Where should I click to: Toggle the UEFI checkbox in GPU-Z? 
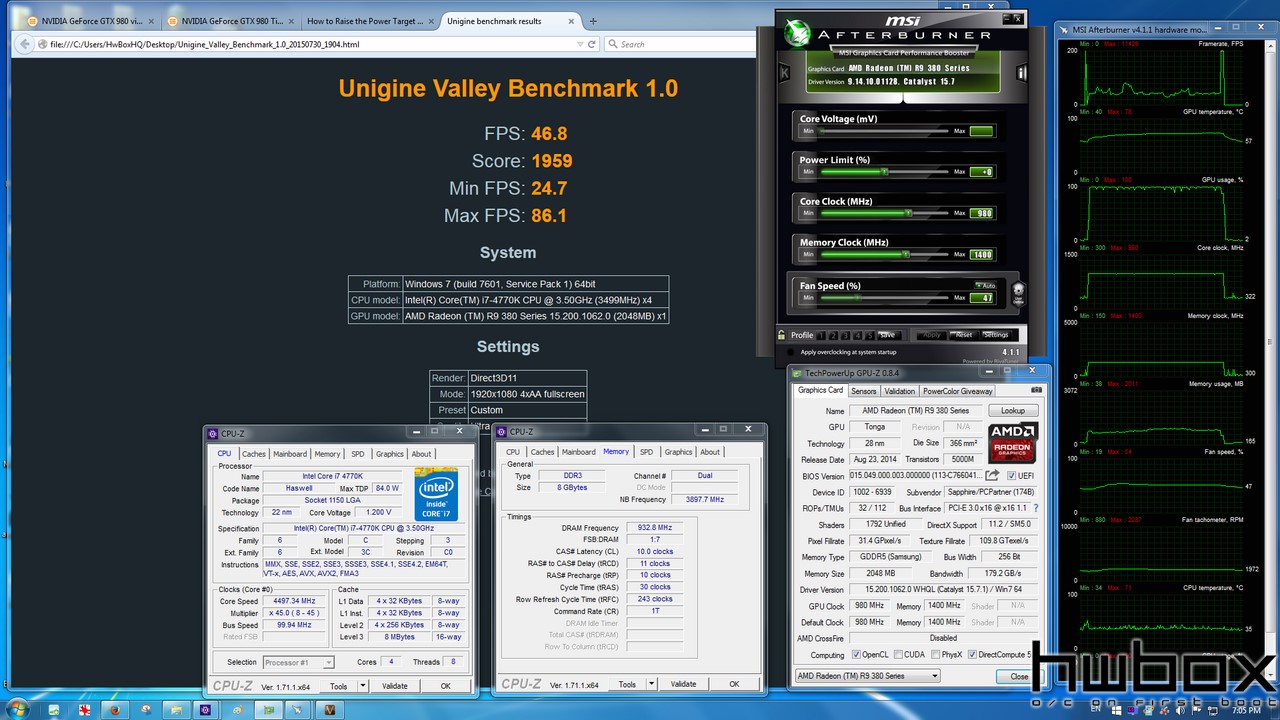(x=1012, y=476)
